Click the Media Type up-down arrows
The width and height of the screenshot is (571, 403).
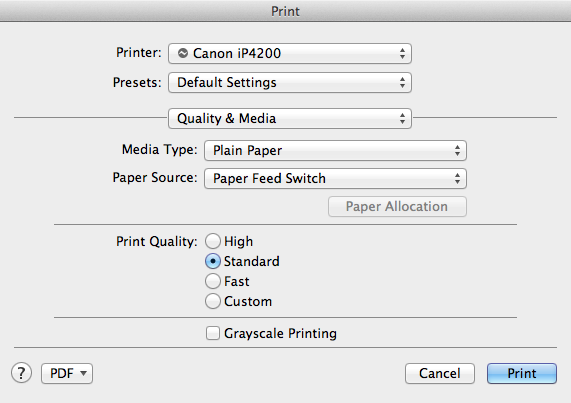[457, 150]
